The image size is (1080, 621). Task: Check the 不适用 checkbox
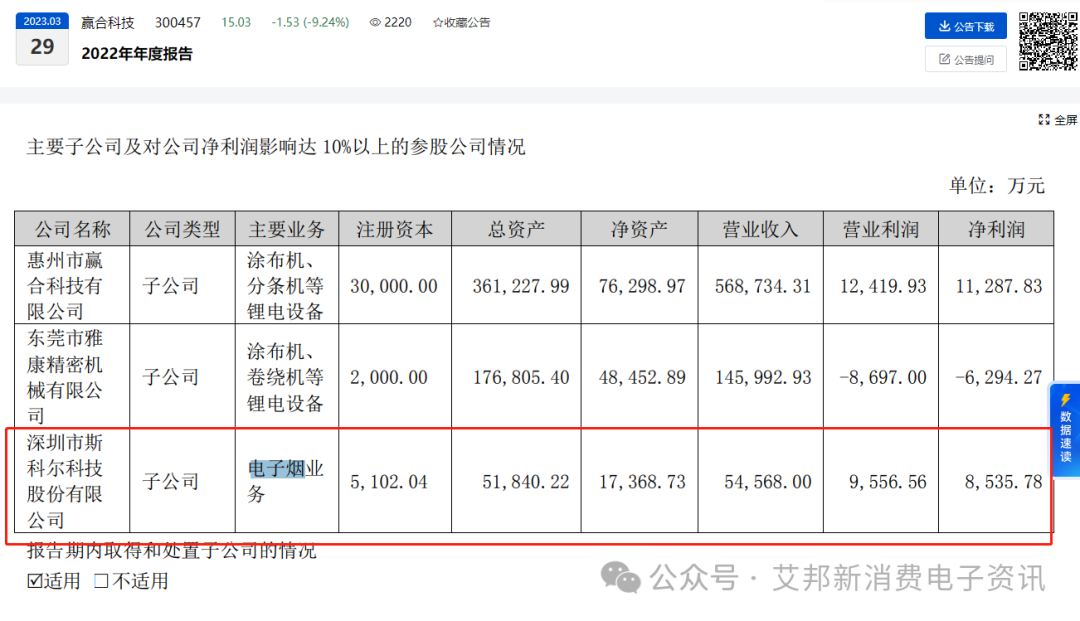coord(101,581)
